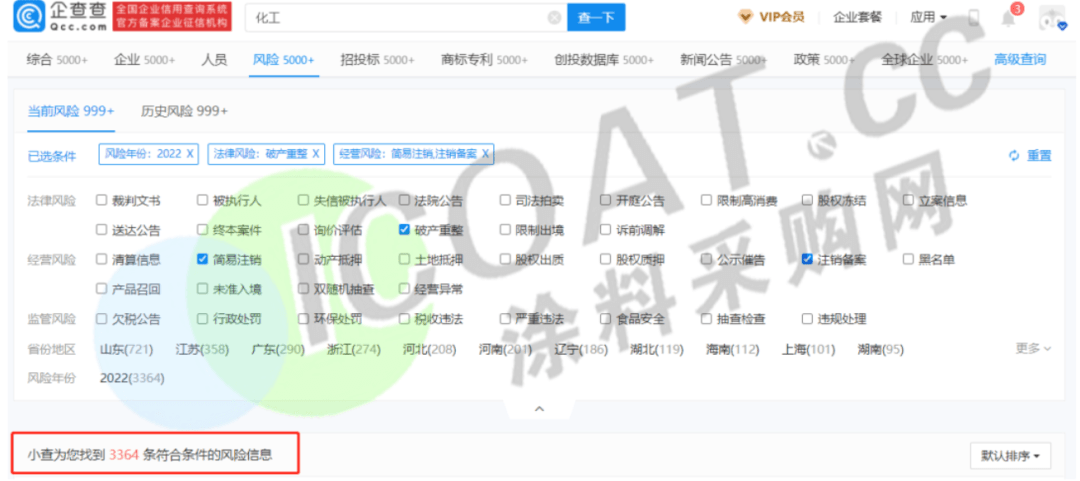Click the 重置 refresh icon
The width and height of the screenshot is (1080, 481).
click(x=1014, y=155)
